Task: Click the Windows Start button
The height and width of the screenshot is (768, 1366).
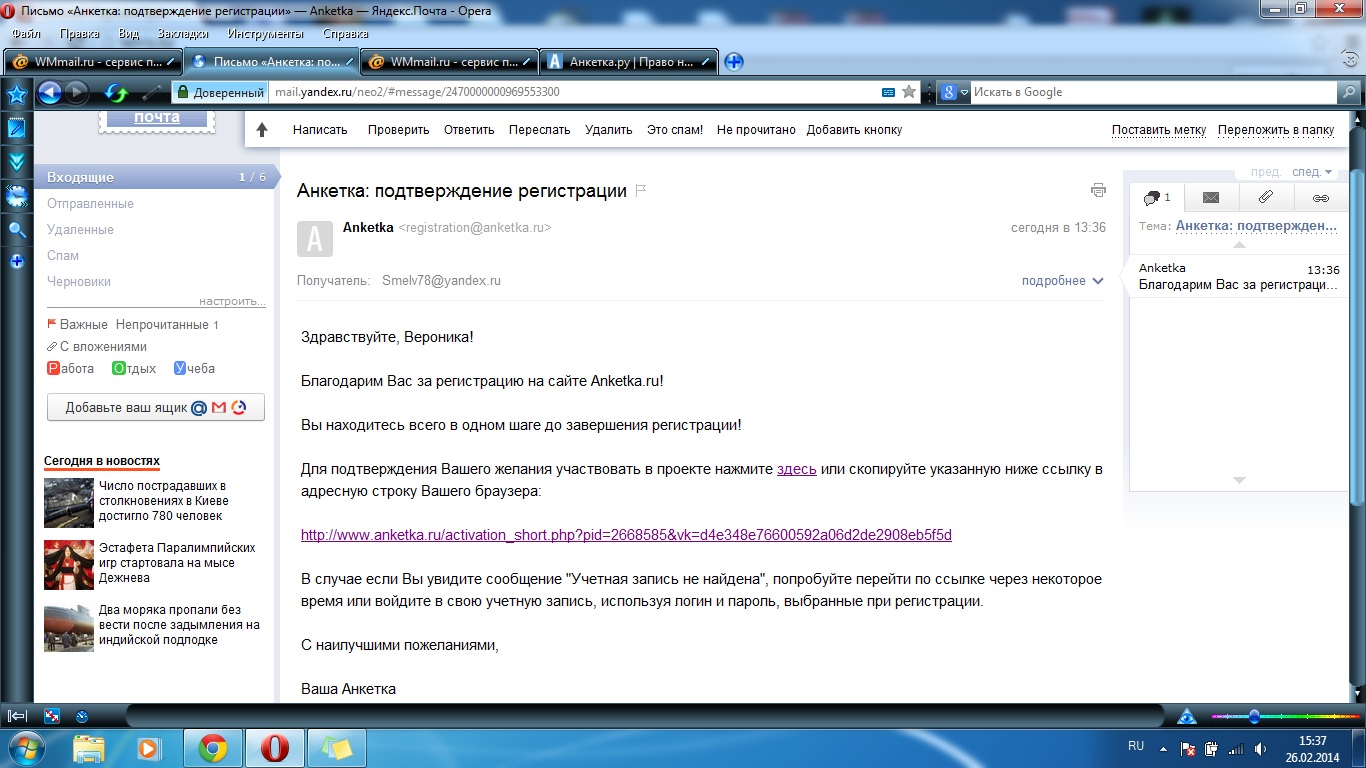Action: point(27,748)
